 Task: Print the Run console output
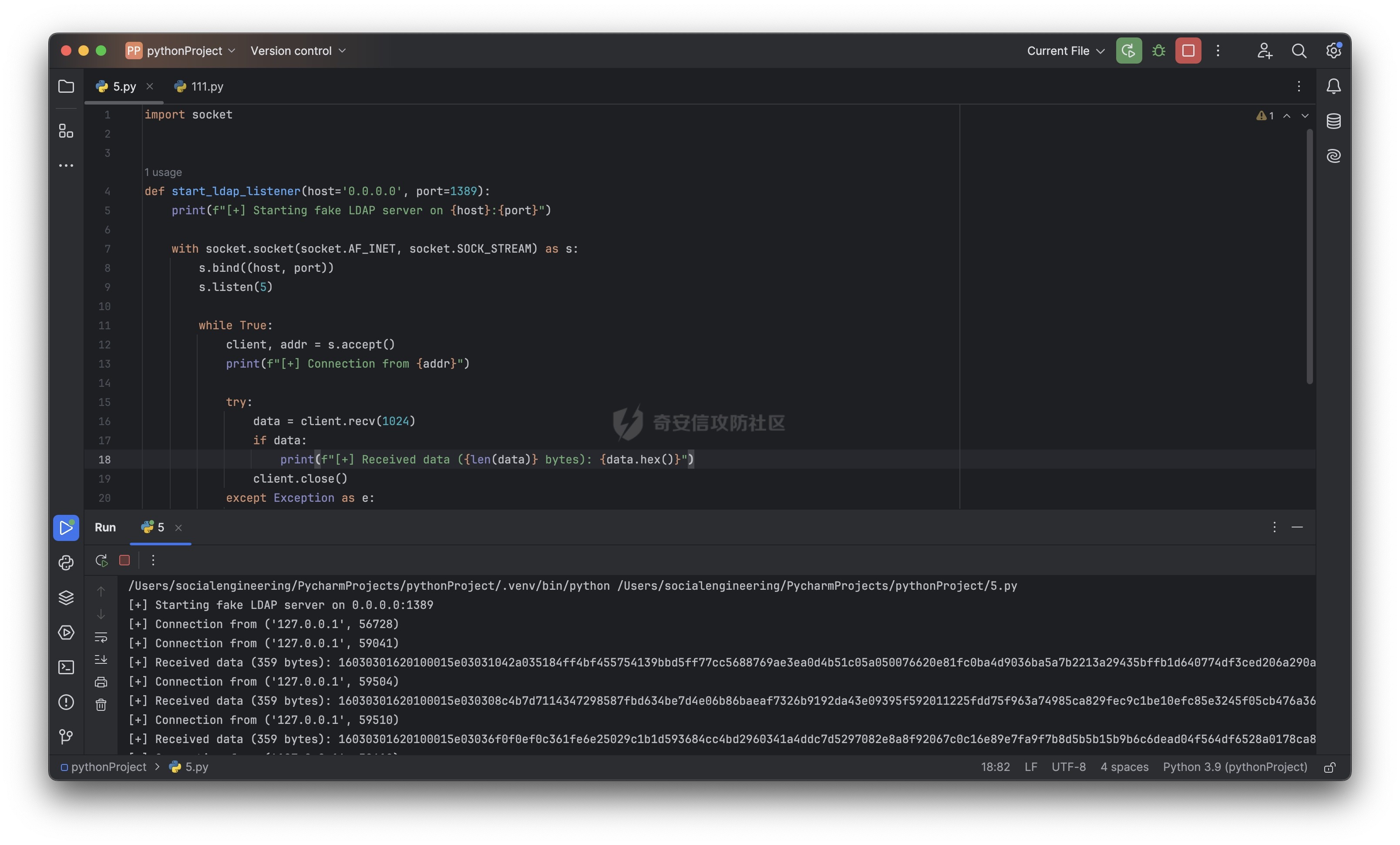[101, 682]
